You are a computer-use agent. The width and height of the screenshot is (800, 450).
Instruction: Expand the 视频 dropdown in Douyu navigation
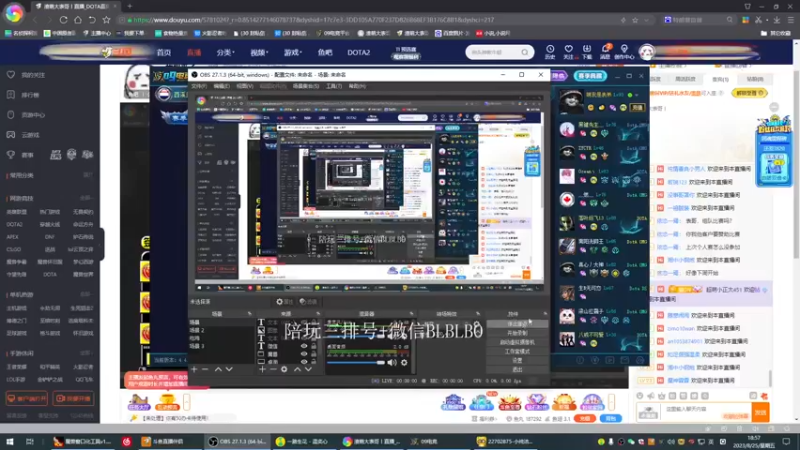point(259,52)
